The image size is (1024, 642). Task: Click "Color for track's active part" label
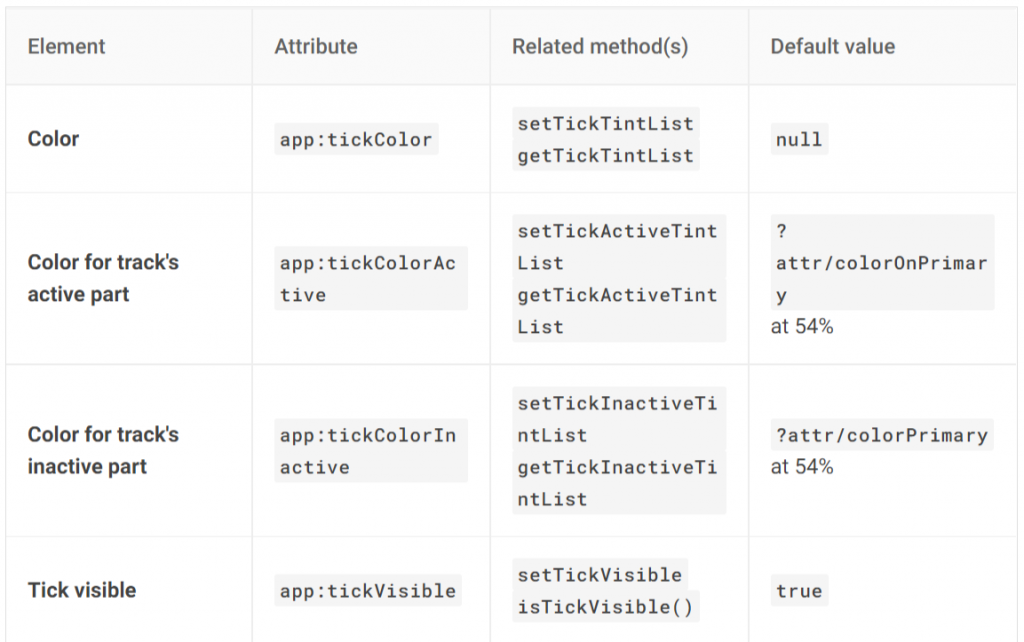tap(103, 278)
